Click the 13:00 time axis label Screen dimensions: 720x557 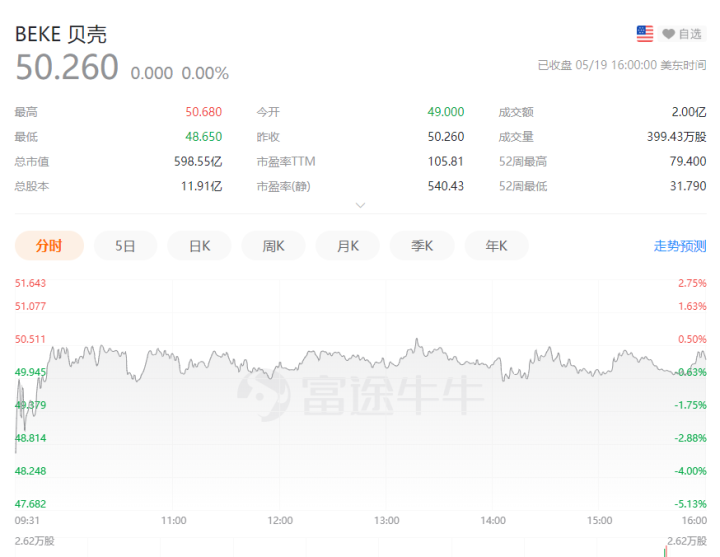coord(386,520)
